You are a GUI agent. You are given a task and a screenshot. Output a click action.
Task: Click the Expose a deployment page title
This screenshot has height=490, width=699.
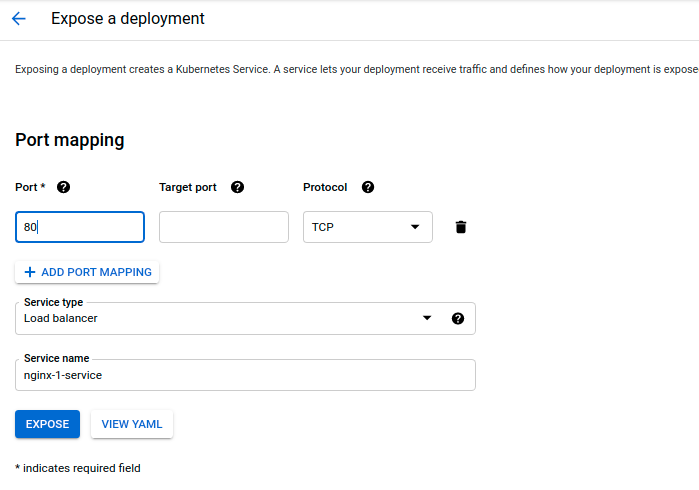click(128, 19)
